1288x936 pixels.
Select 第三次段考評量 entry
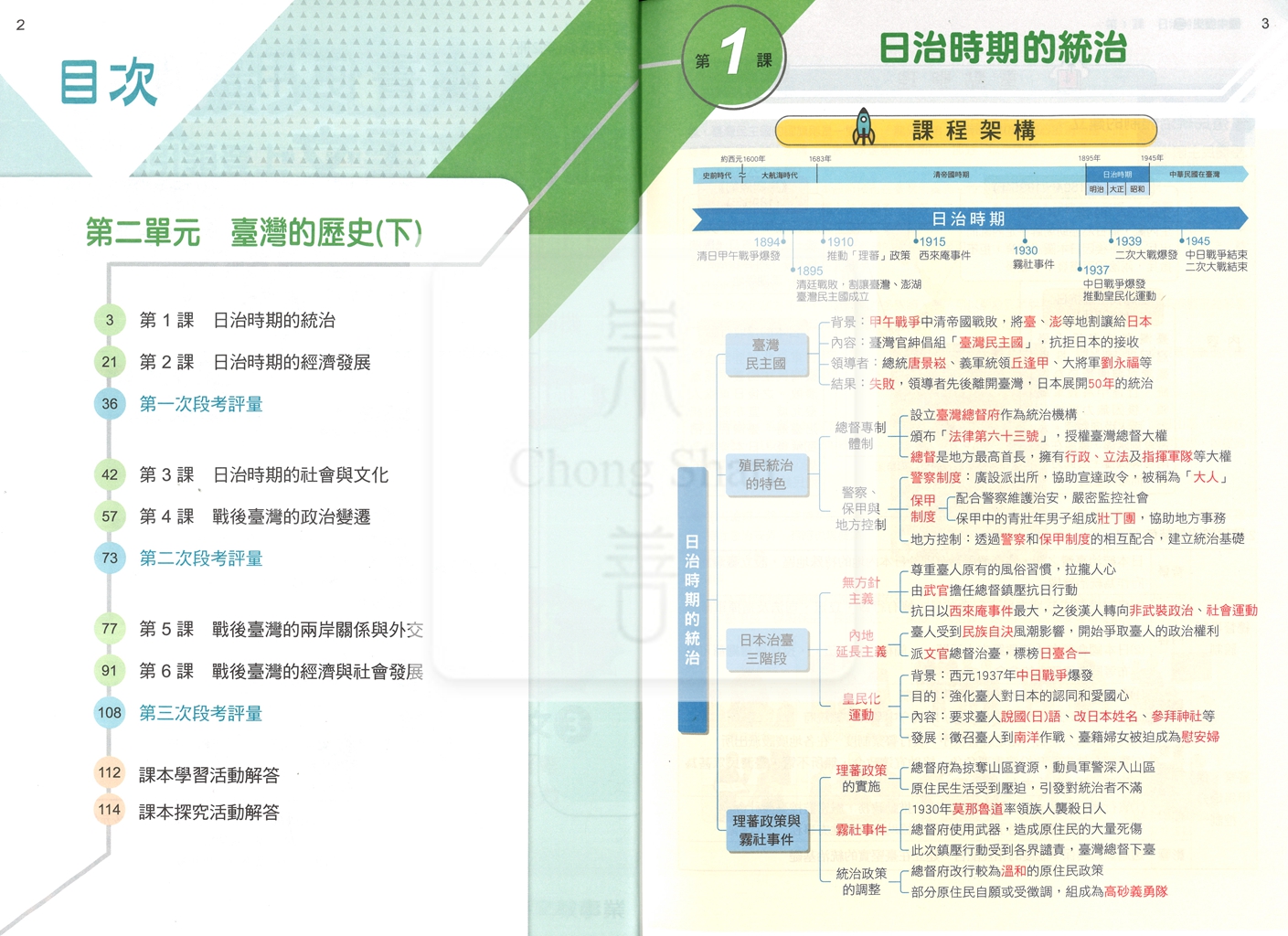click(201, 714)
